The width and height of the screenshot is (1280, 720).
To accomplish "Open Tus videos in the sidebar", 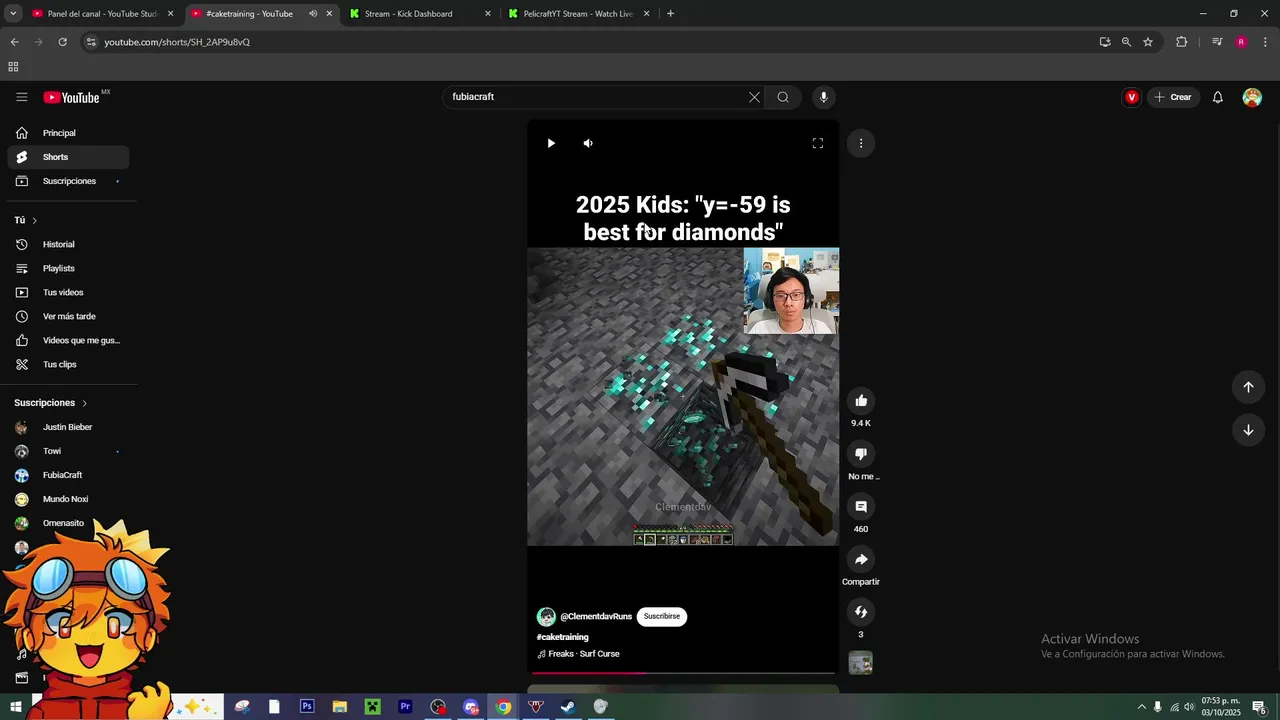I will (x=68, y=292).
